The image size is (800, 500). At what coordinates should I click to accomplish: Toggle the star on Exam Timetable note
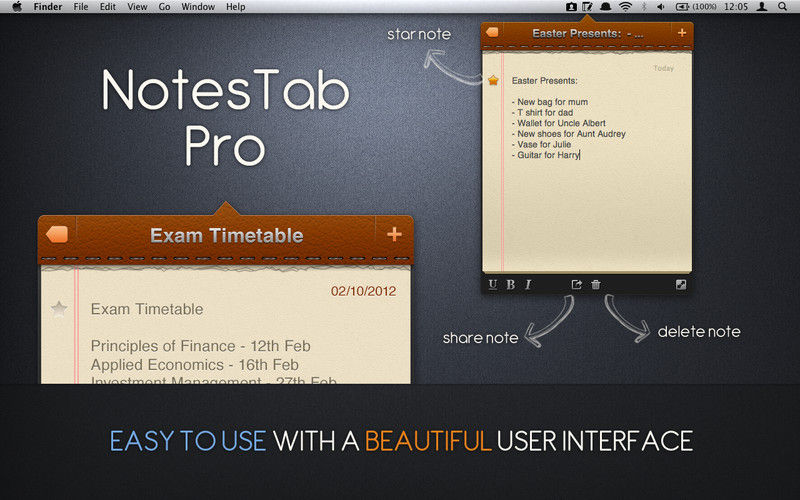59,309
